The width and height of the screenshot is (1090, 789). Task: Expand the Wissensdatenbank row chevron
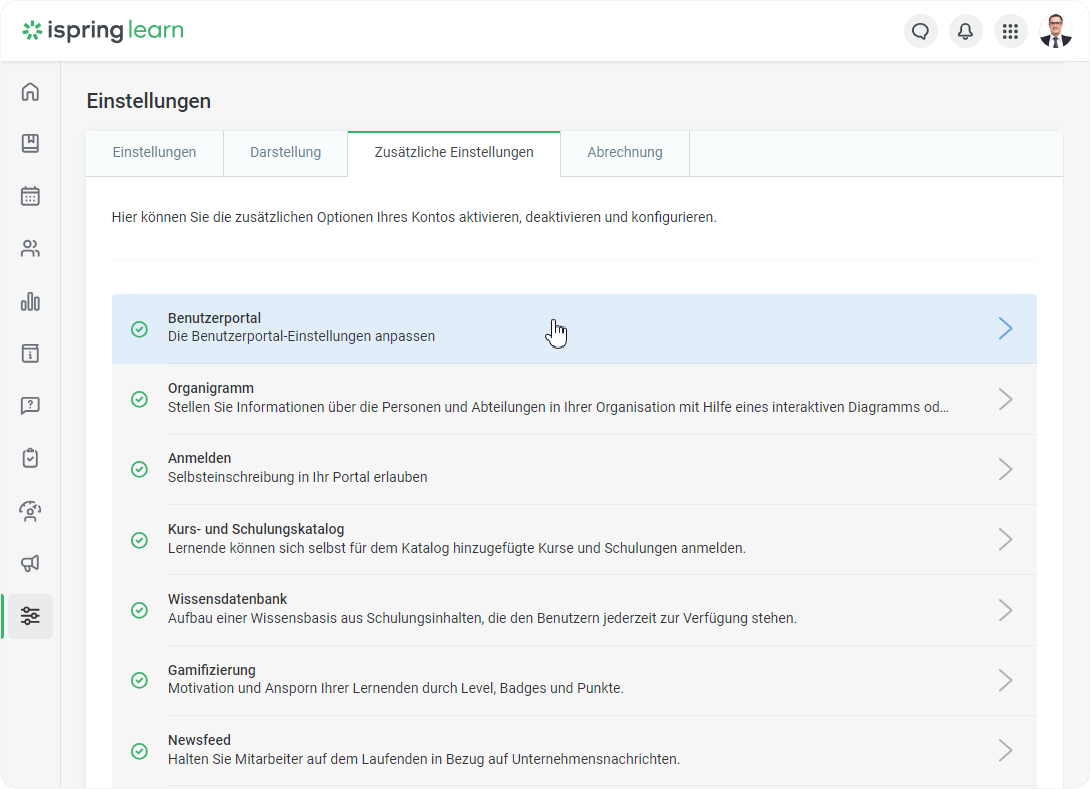[1005, 610]
